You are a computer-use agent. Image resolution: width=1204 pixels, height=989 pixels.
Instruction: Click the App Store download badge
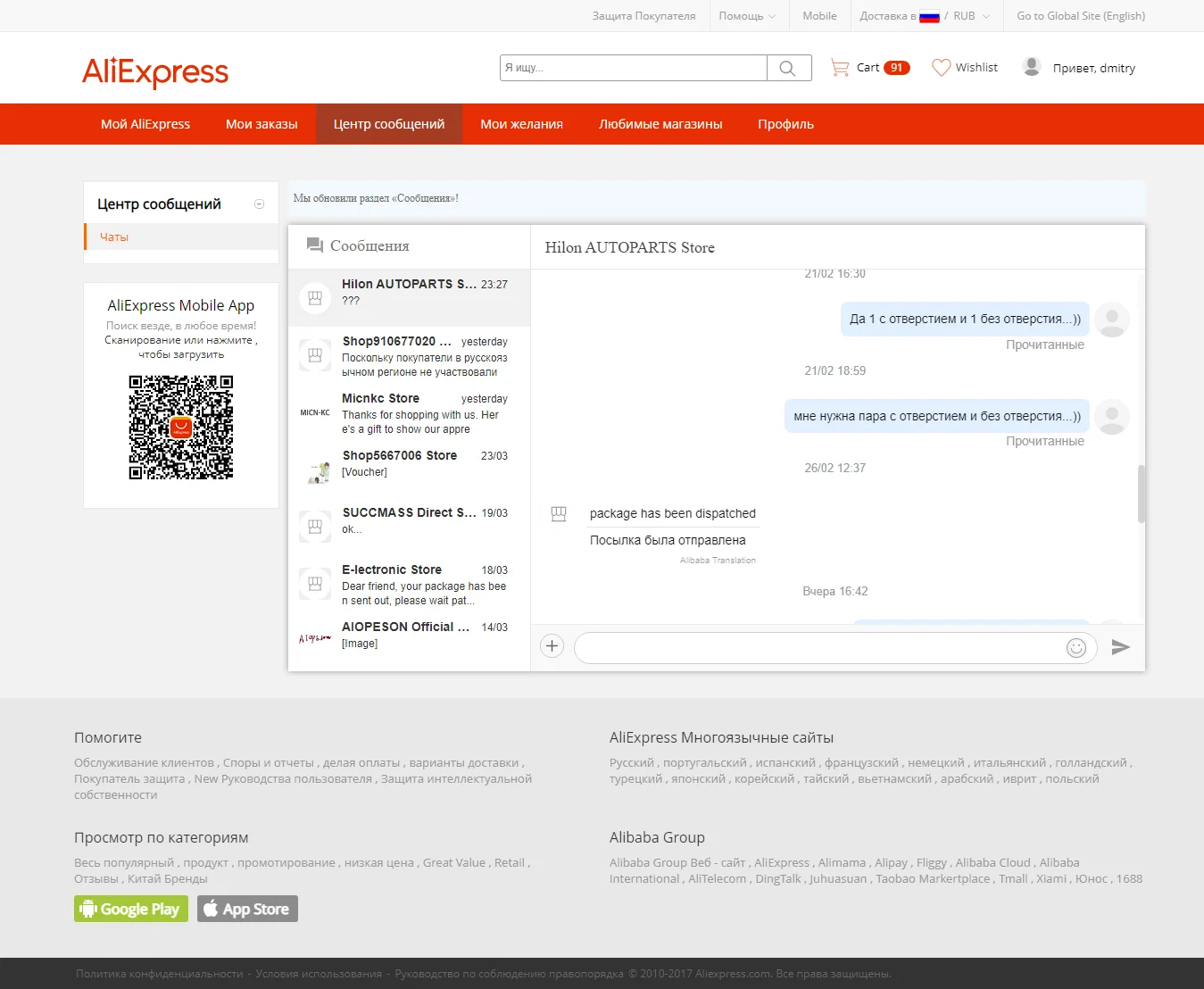(247, 909)
